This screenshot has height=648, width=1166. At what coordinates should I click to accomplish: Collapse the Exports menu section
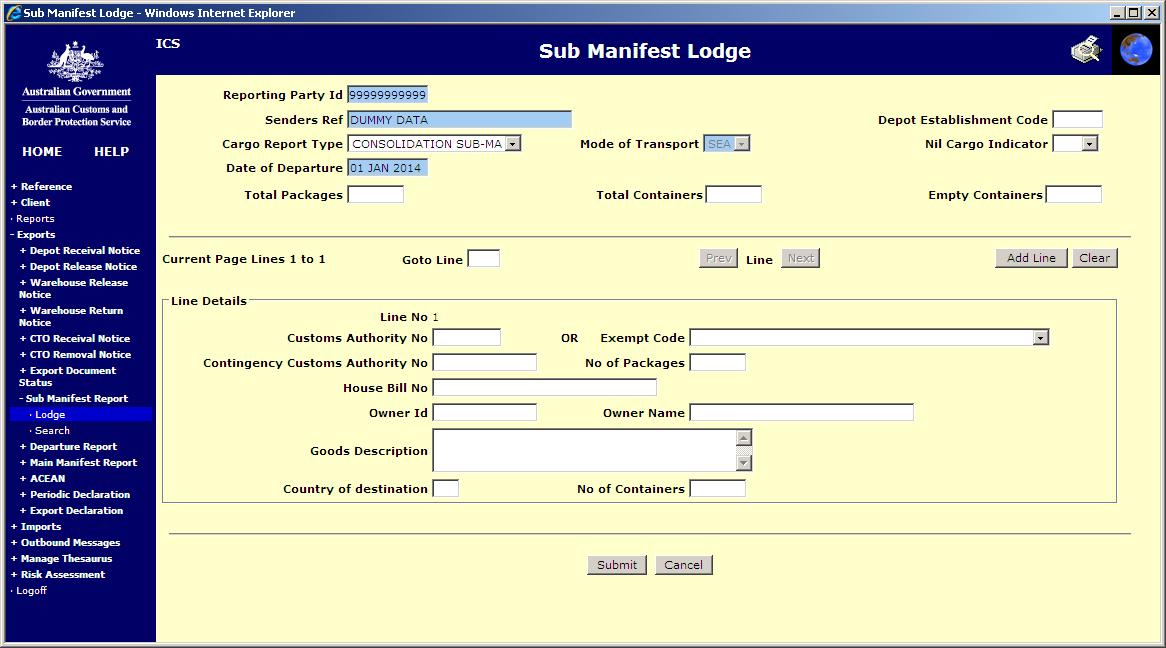point(33,234)
